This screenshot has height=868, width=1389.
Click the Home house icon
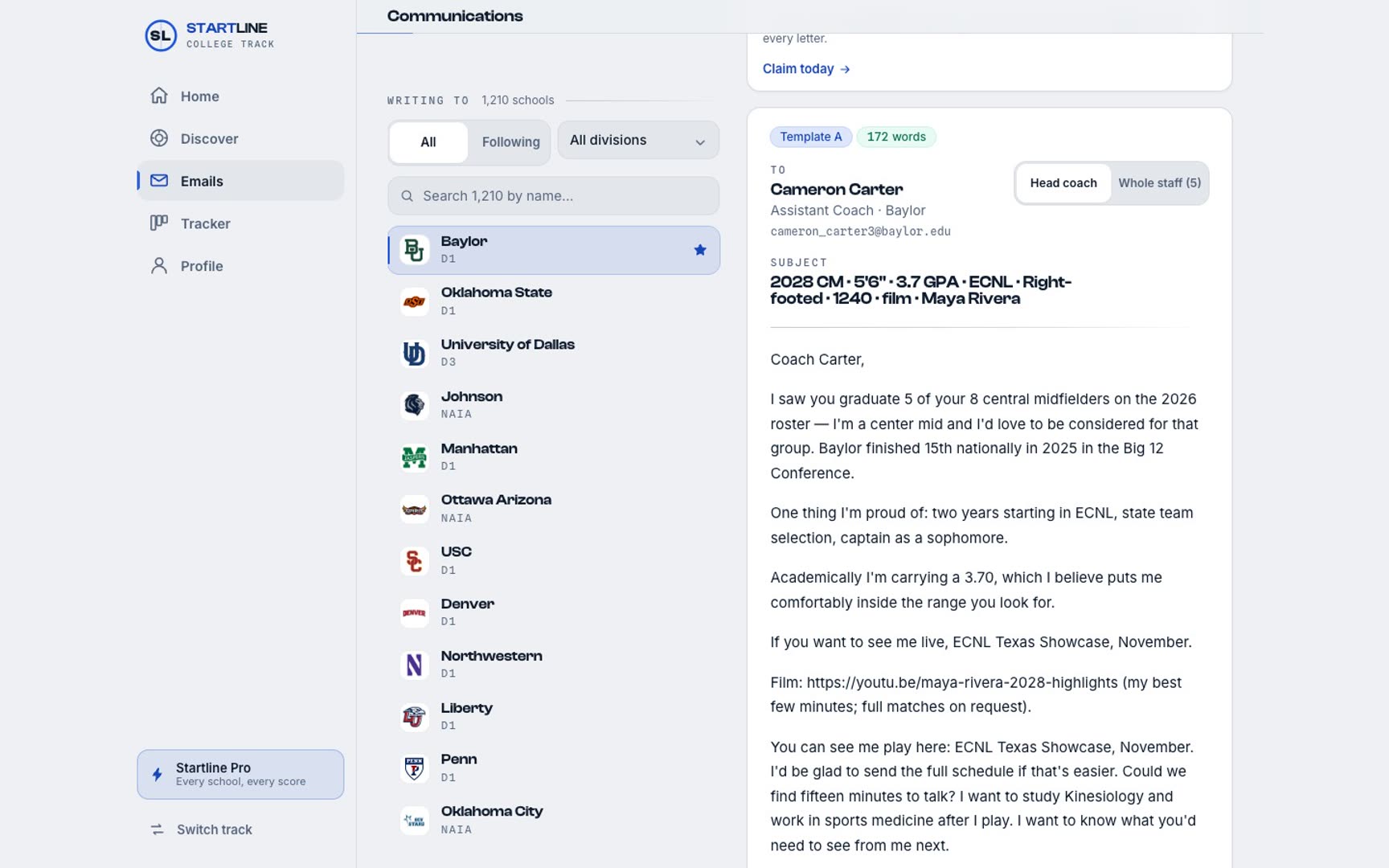(x=159, y=96)
